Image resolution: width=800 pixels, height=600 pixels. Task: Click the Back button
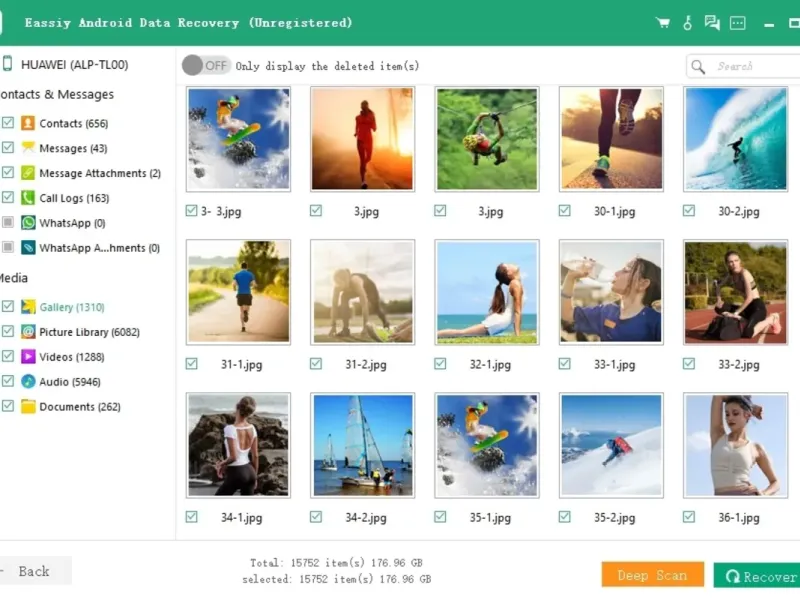(x=34, y=571)
